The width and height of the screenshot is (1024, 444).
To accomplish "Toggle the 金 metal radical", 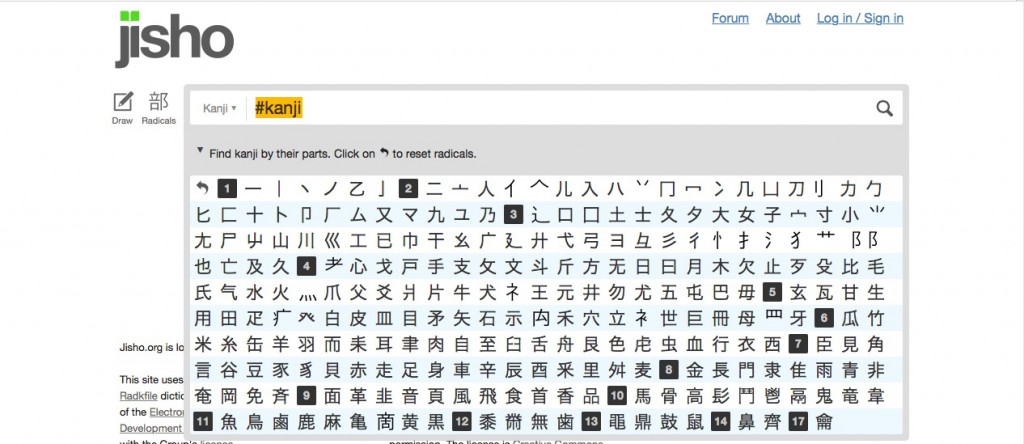I will pos(695,369).
